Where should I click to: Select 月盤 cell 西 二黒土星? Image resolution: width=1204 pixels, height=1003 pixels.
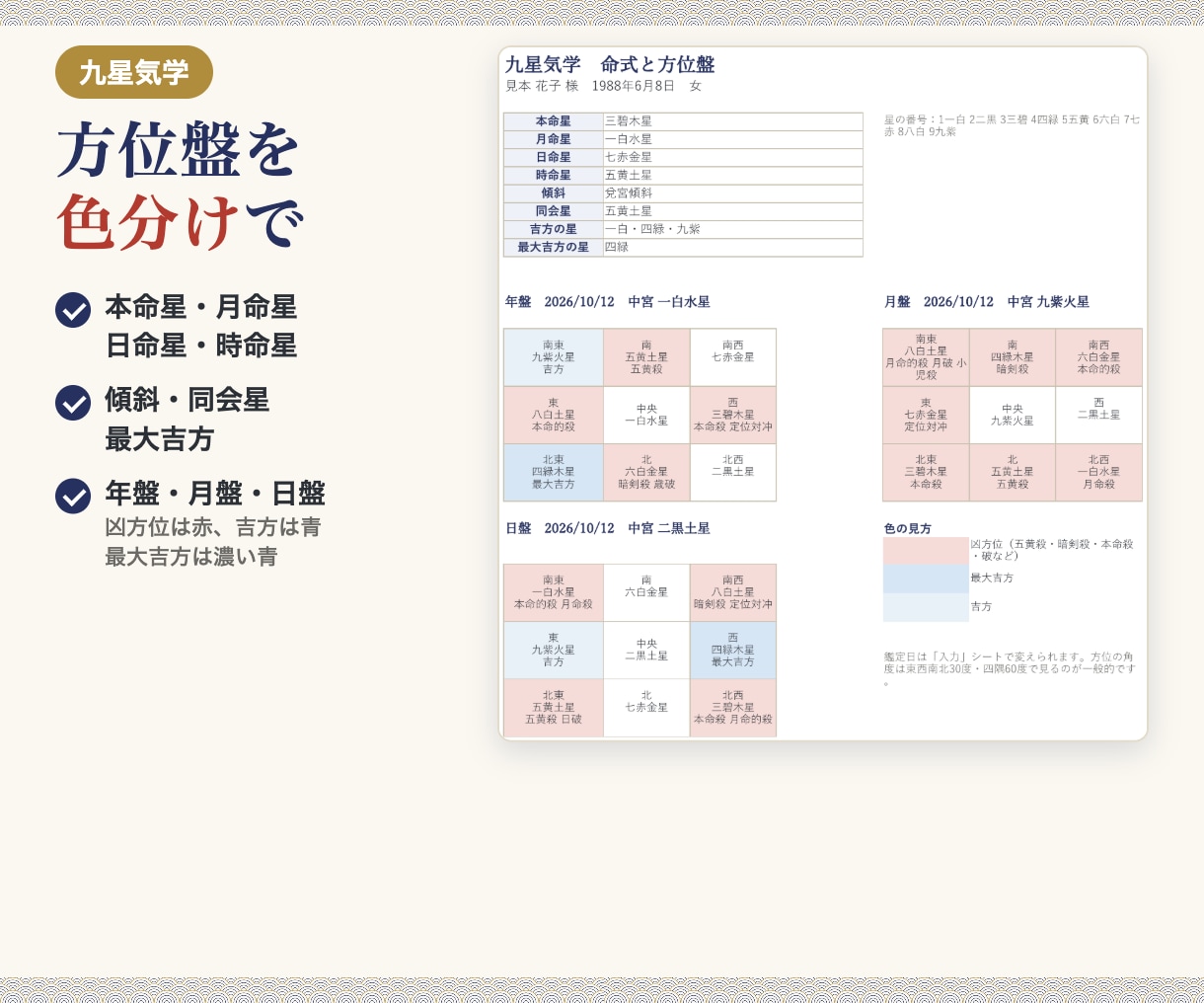(x=1099, y=415)
